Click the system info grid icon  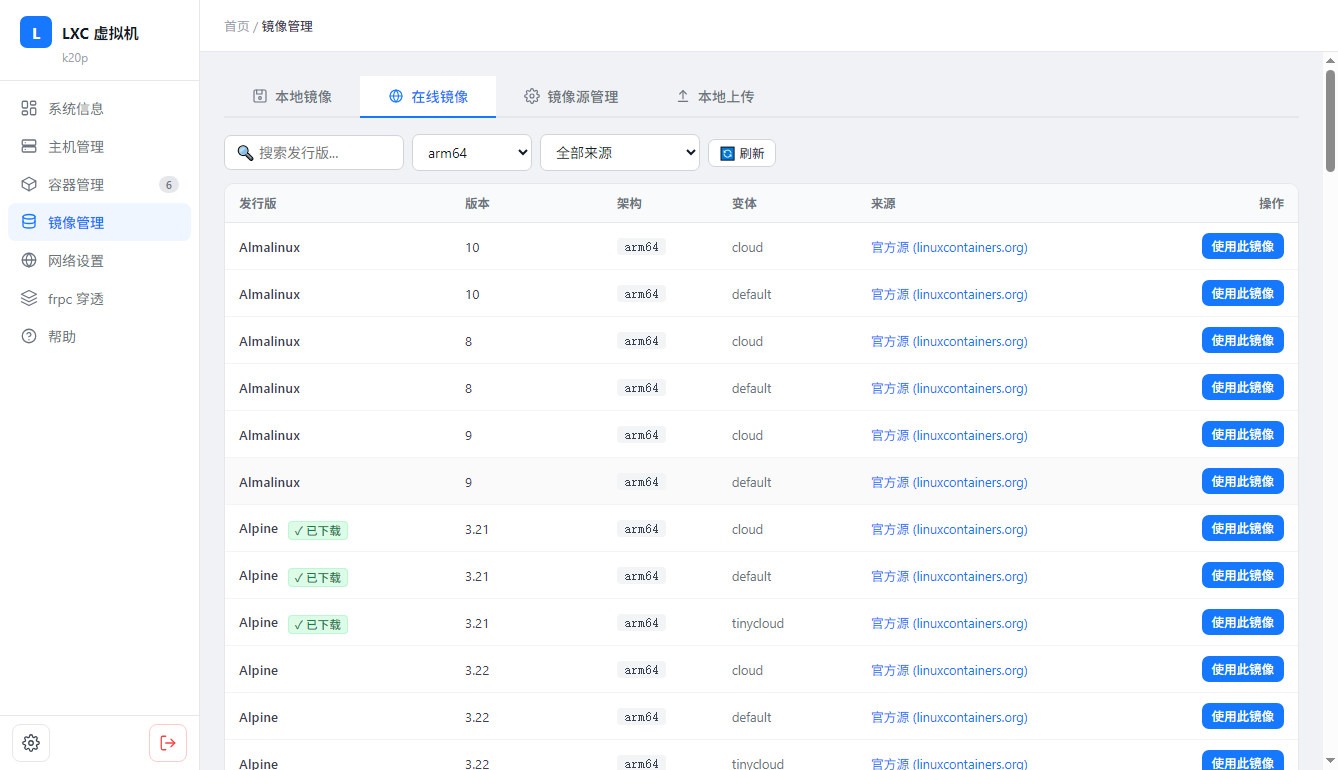[29, 108]
